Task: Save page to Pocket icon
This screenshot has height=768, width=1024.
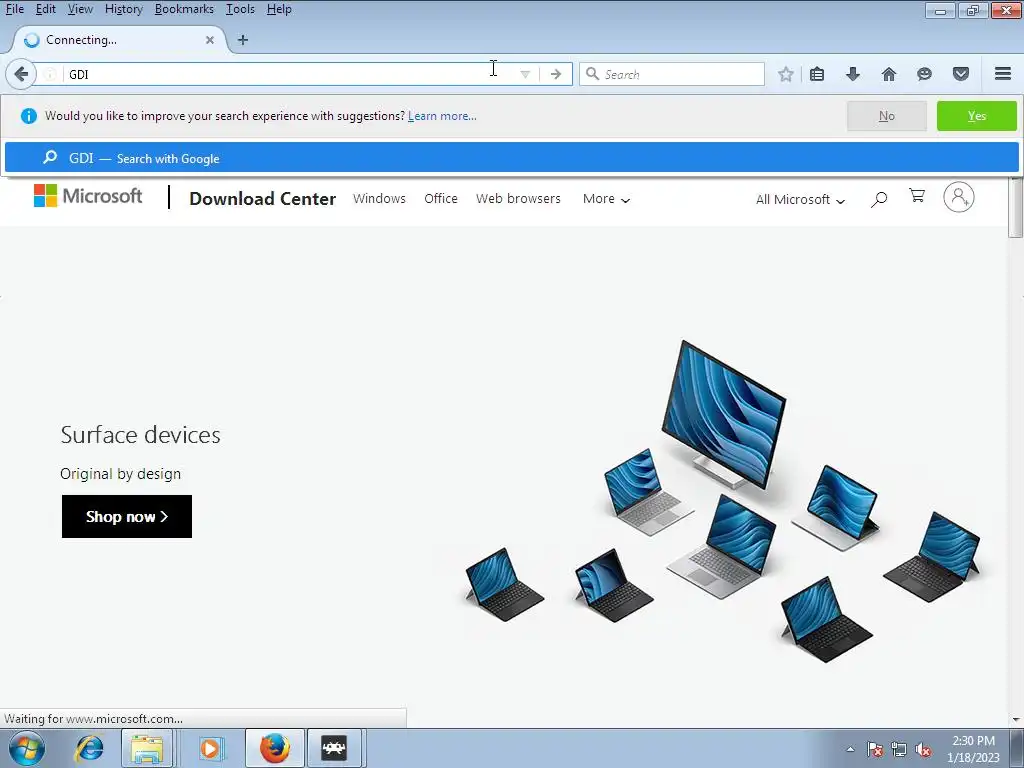Action: 961,74
